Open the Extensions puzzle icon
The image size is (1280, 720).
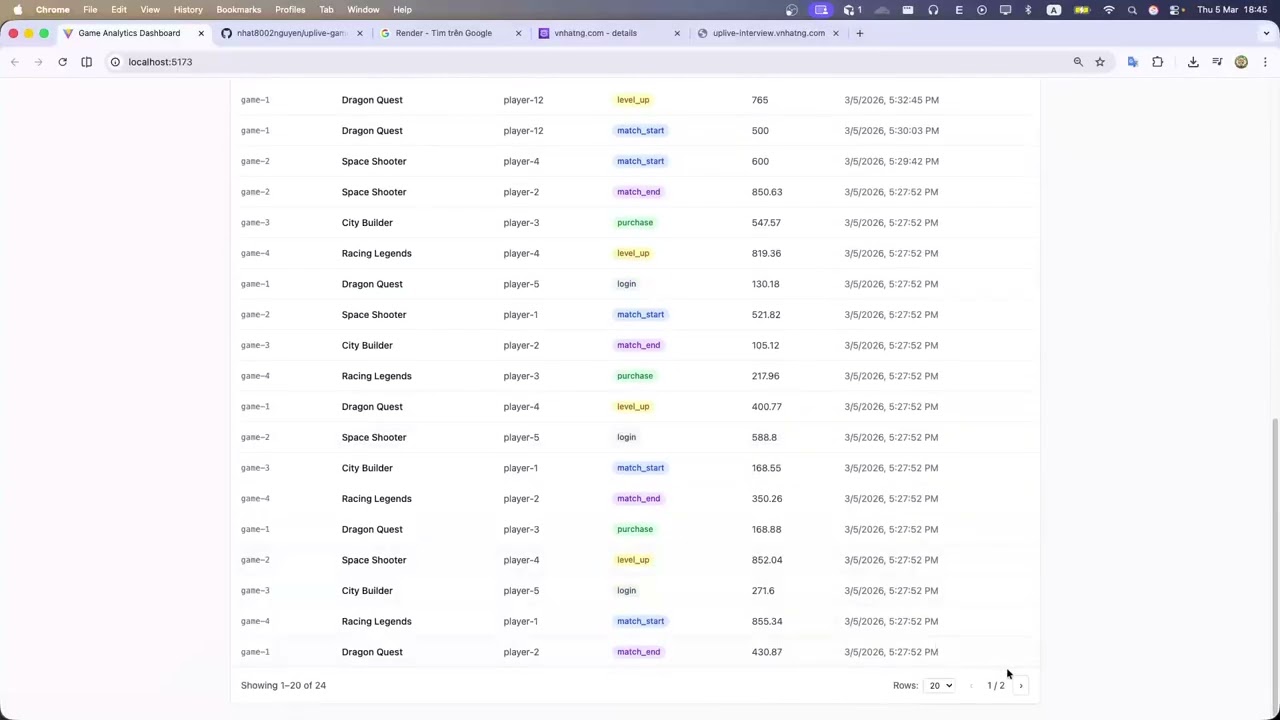coord(1157,62)
